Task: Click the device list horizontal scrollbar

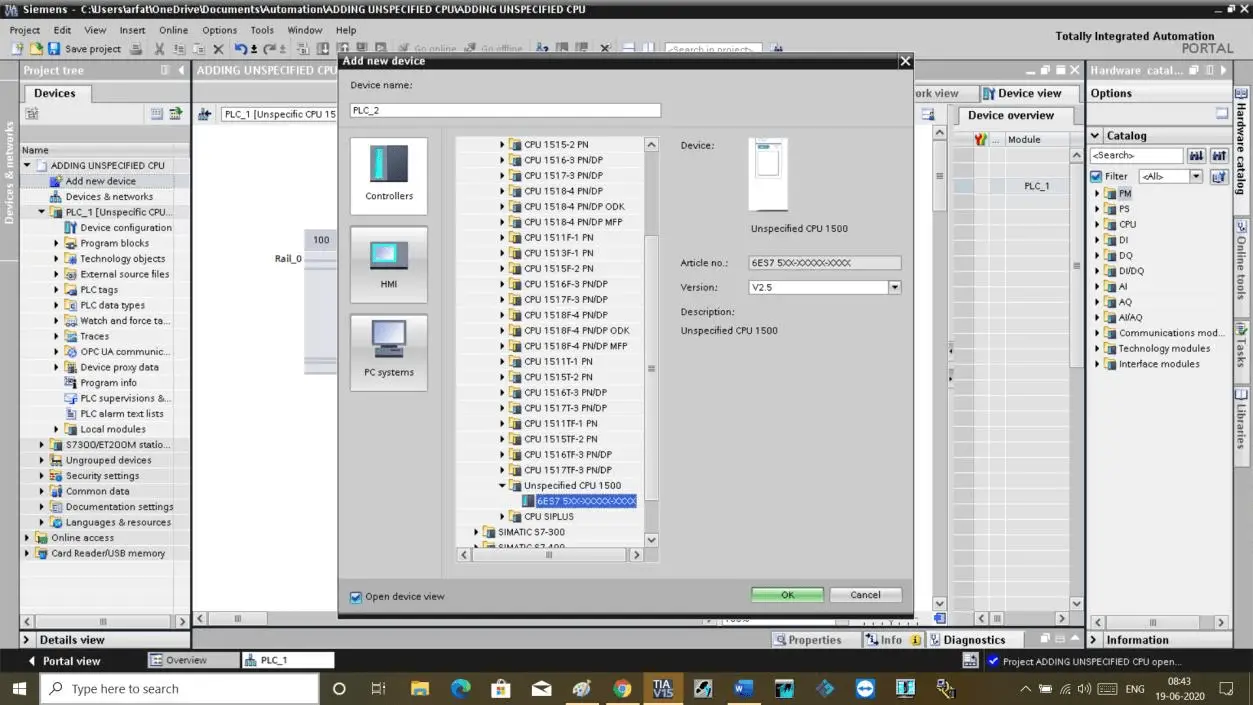Action: 551,554
